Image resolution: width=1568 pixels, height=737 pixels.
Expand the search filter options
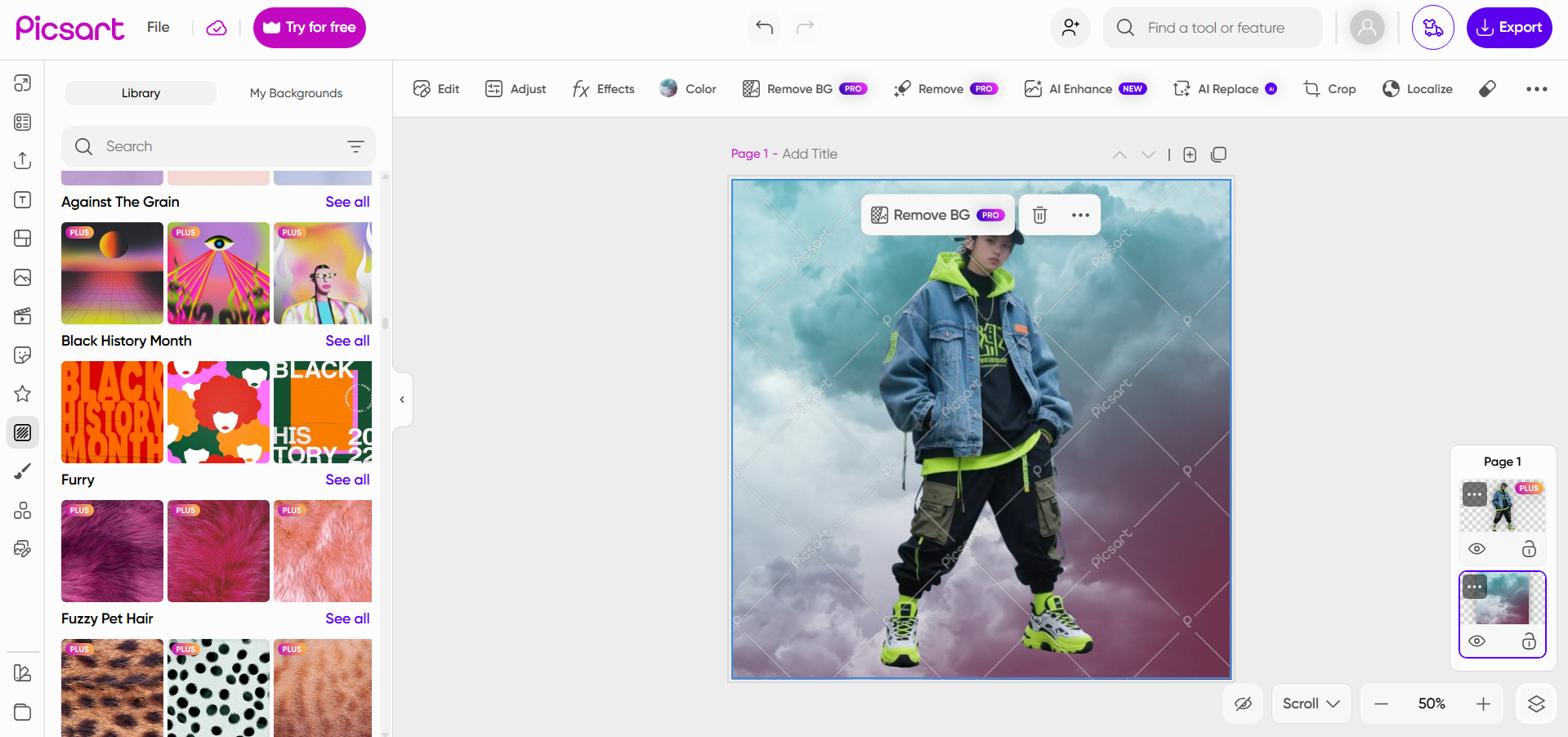click(356, 146)
